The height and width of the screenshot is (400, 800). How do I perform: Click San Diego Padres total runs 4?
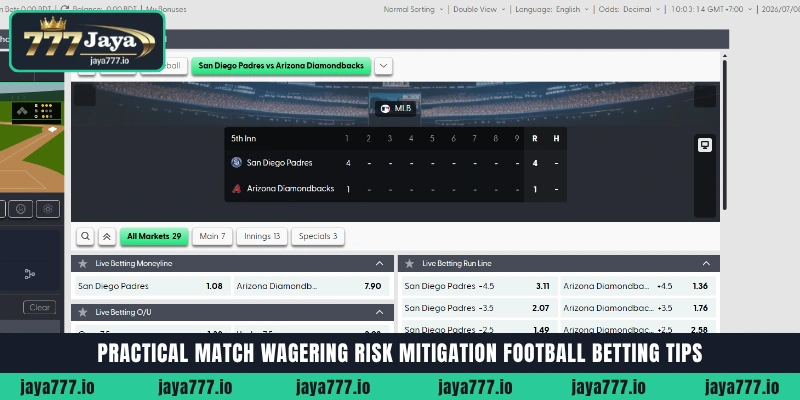pyautogui.click(x=535, y=163)
